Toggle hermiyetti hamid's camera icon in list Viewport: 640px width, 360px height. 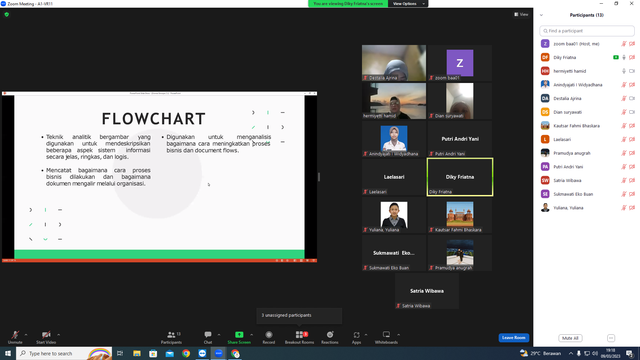[x=632, y=71]
